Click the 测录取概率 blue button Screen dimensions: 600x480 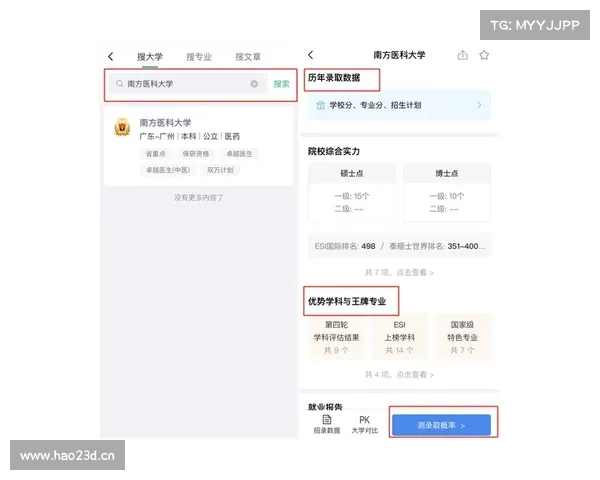coord(441,425)
